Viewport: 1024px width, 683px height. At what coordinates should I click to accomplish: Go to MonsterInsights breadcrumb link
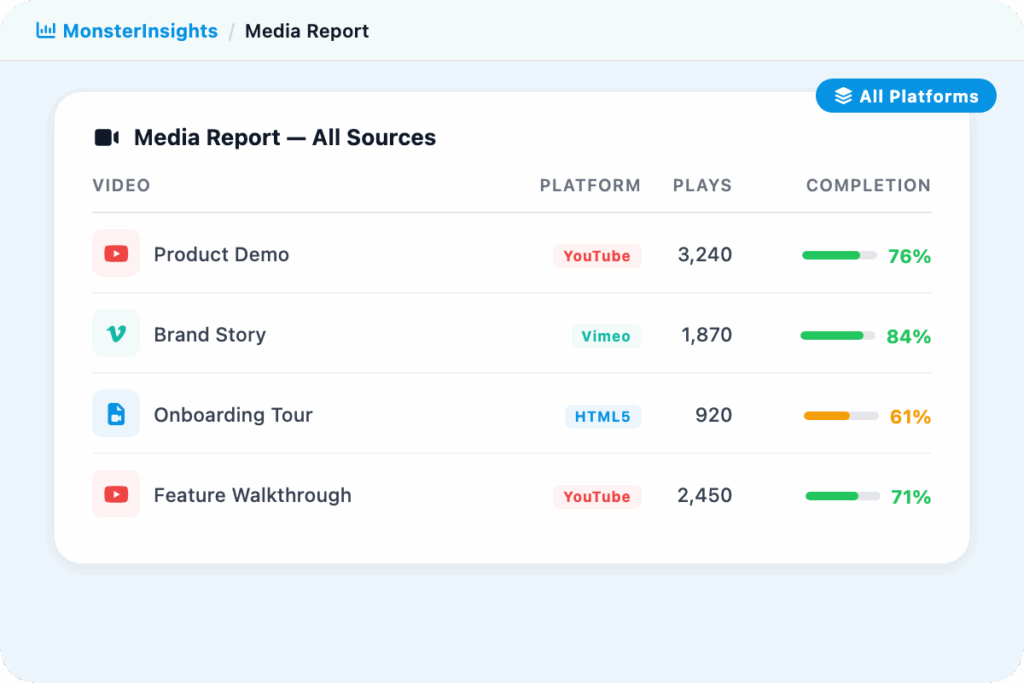click(x=139, y=31)
